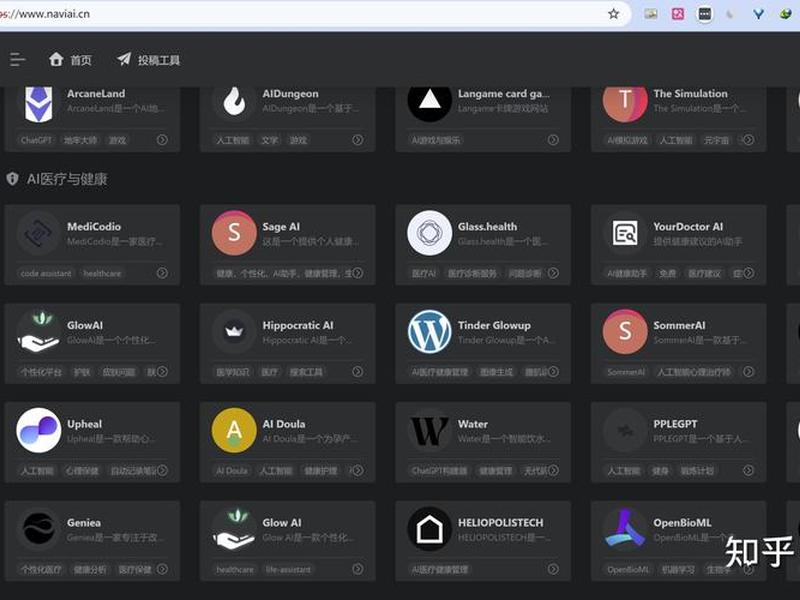Click the AI医疗与健康 section heading
Viewport: 800px width, 600px height.
coord(67,179)
